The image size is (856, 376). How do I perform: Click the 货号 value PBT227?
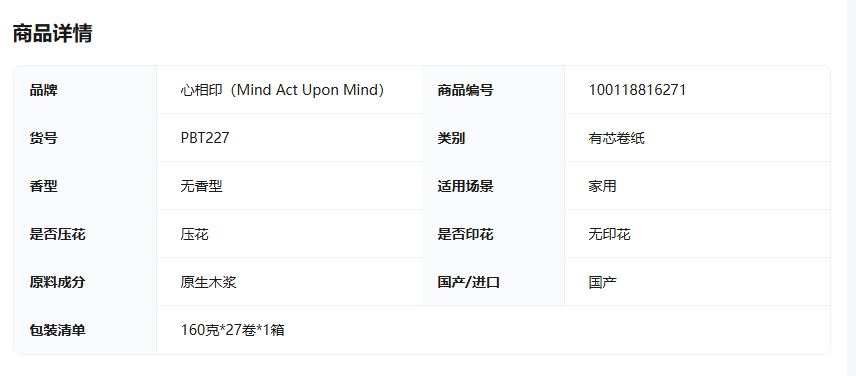[x=205, y=138]
